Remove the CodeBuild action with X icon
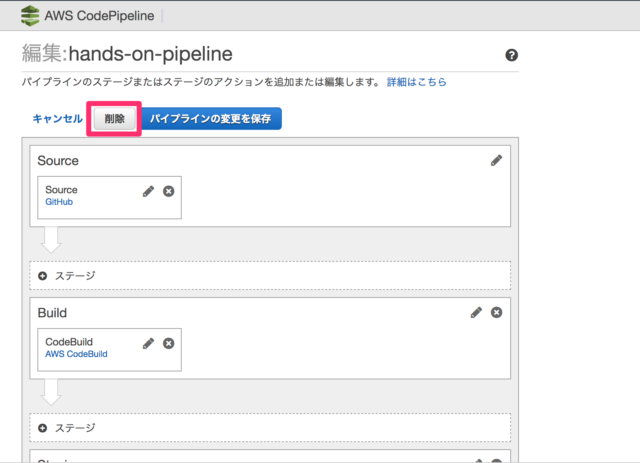This screenshot has width=640, height=463. pyautogui.click(x=168, y=343)
